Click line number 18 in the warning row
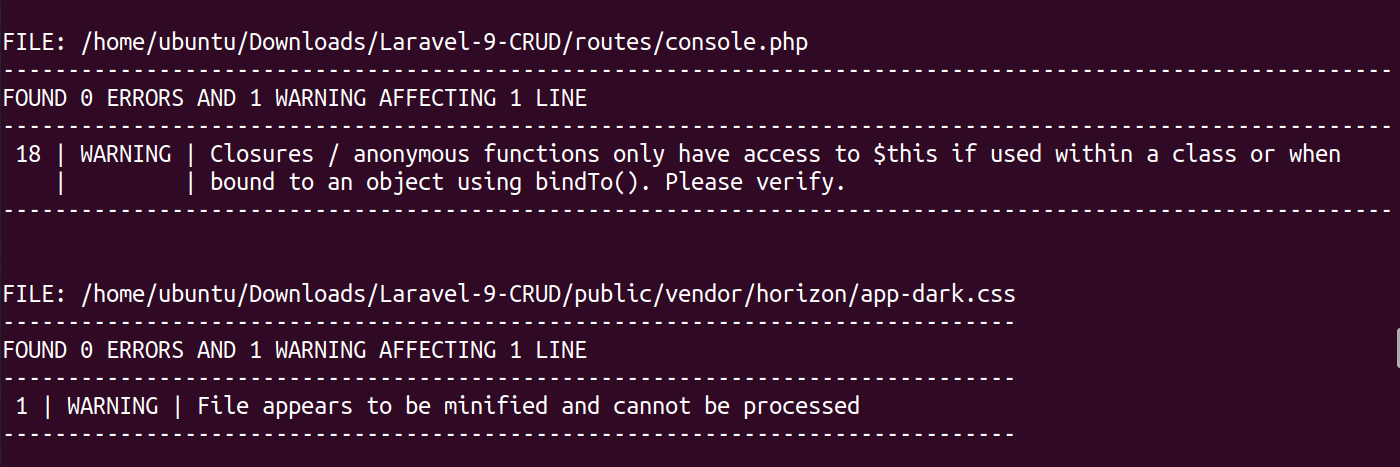The image size is (1400, 467). [29, 154]
